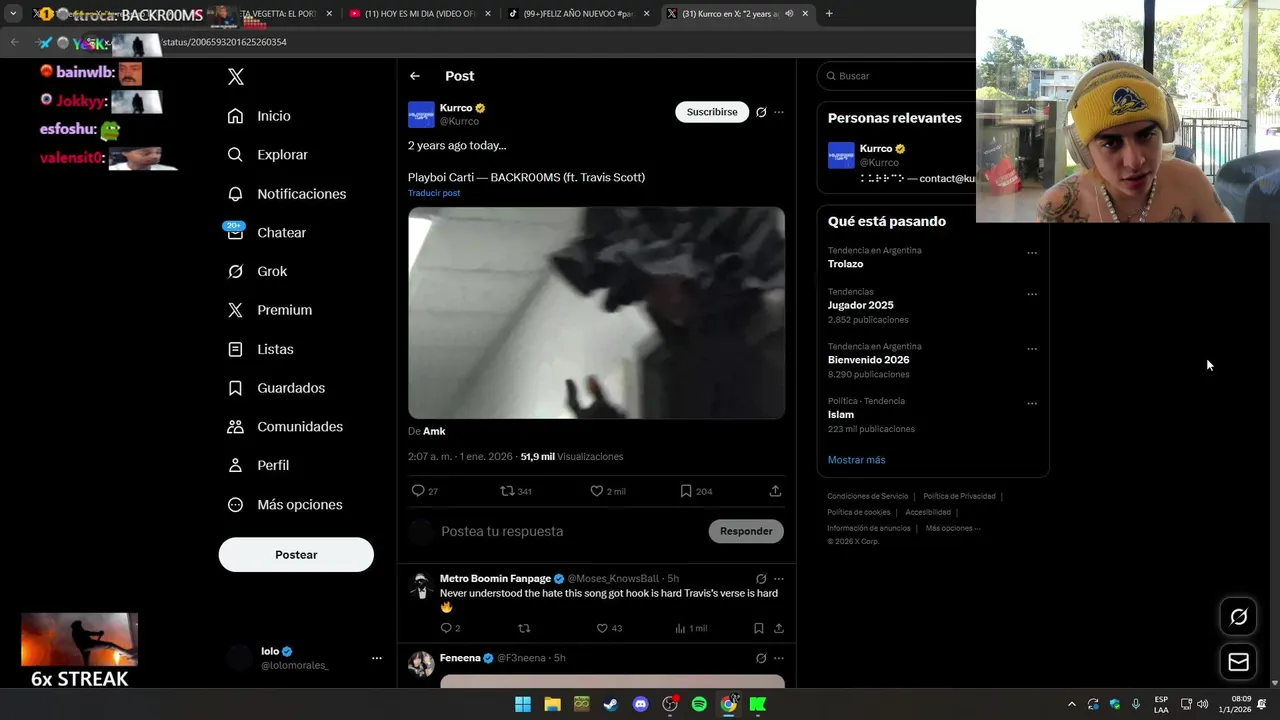Viewport: 1280px width, 720px height.
Task: Click Suscribirse button on Kurrco post
Action: (712, 112)
